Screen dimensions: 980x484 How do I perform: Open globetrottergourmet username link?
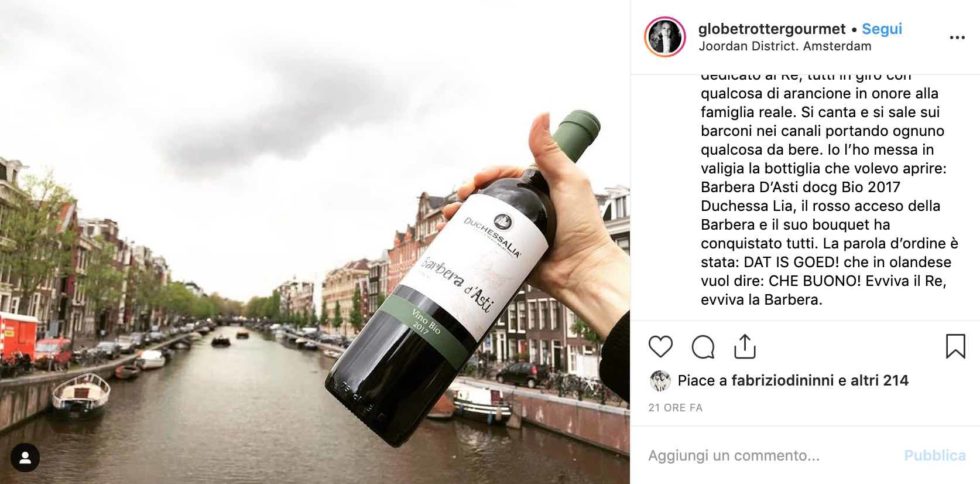click(772, 29)
